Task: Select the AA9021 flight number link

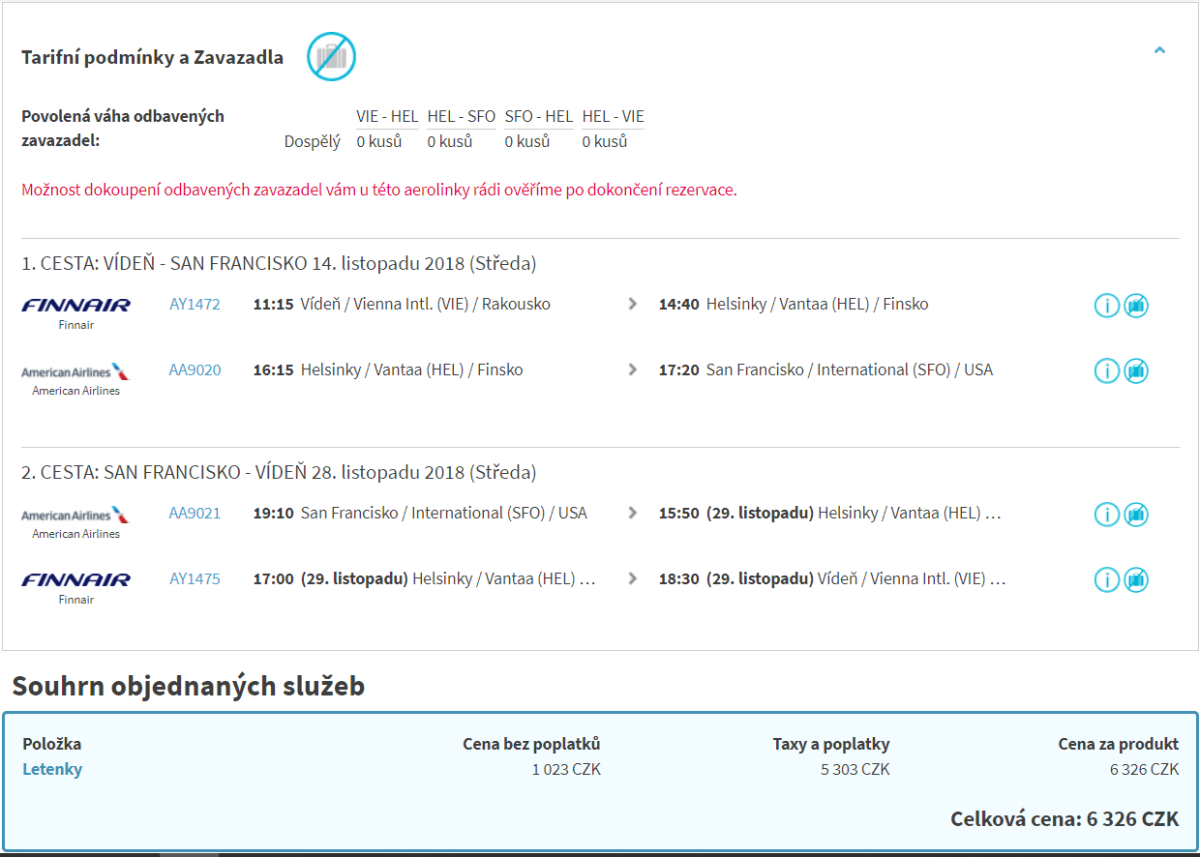Action: pyautogui.click(x=194, y=513)
